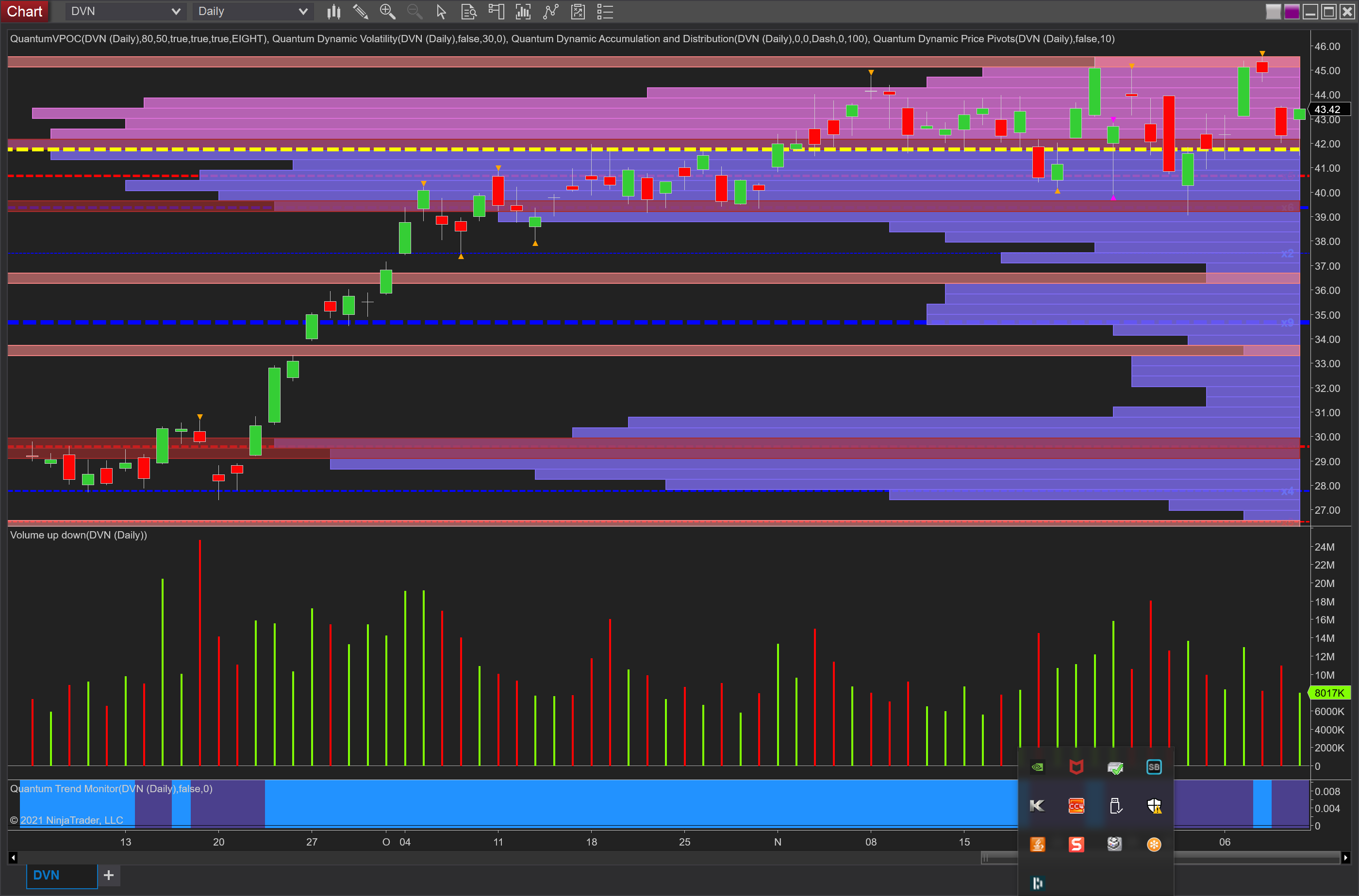Click the 10M volume axis label

[x=1324, y=675]
